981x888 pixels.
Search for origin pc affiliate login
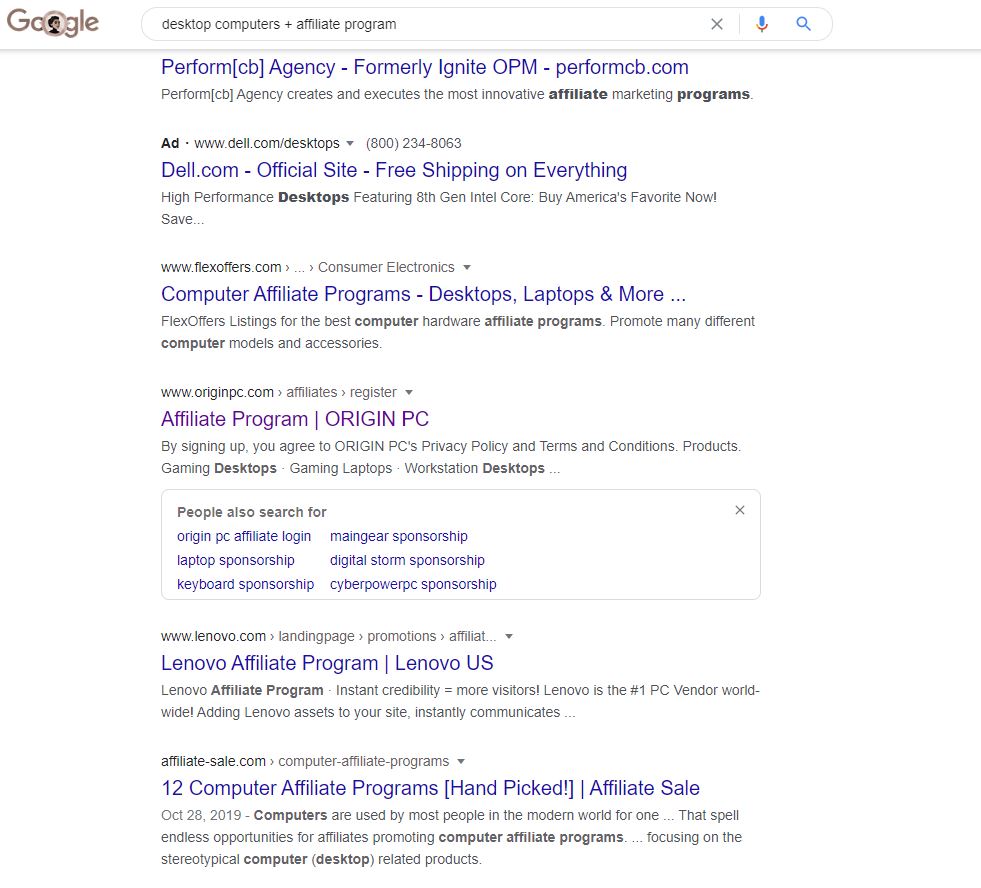[x=244, y=536]
